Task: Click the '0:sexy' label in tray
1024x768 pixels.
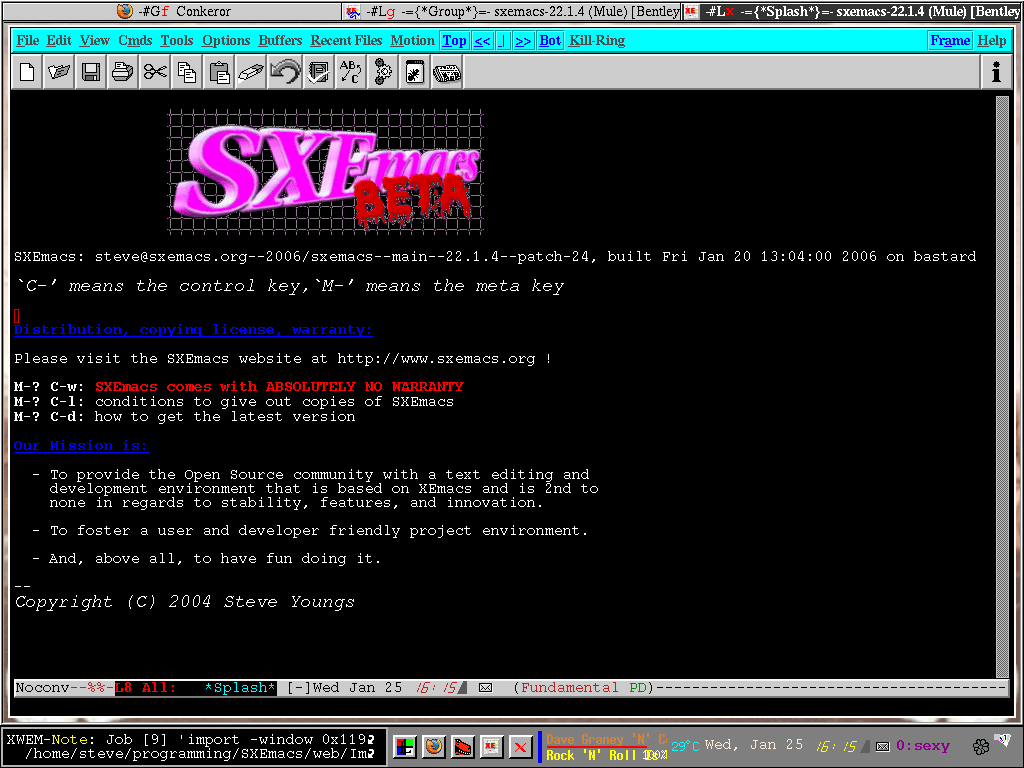Action: coord(922,745)
